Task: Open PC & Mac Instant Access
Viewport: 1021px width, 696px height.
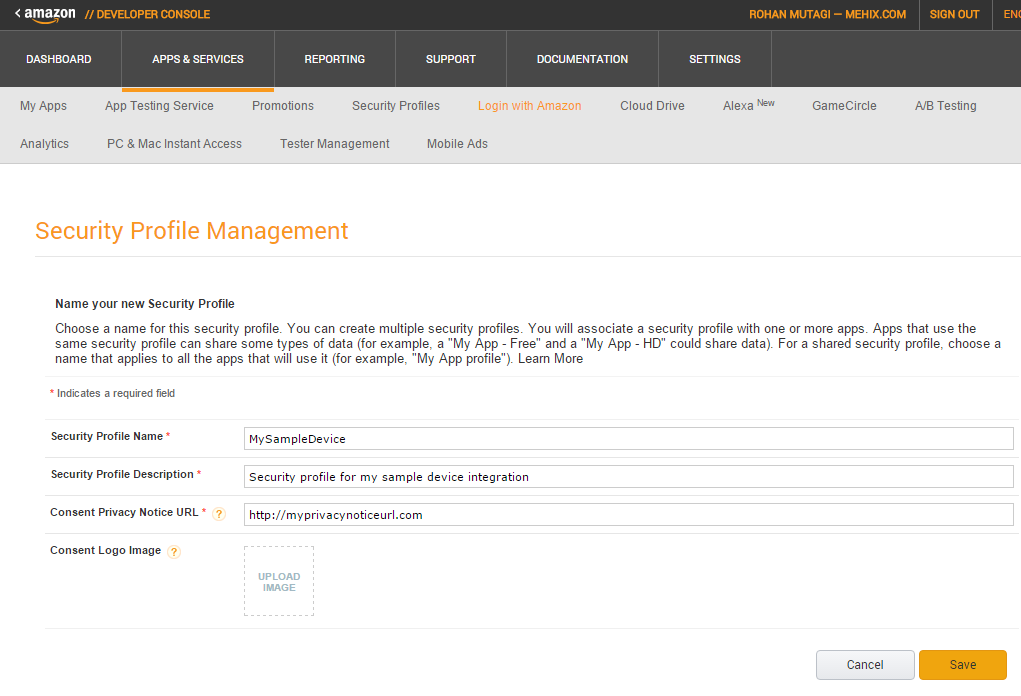Action: (175, 144)
